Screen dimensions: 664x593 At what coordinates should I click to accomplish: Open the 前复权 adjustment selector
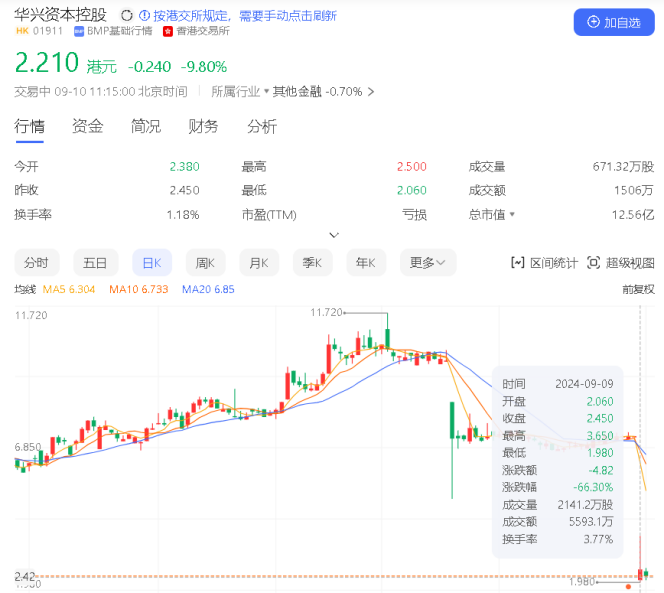click(638, 289)
